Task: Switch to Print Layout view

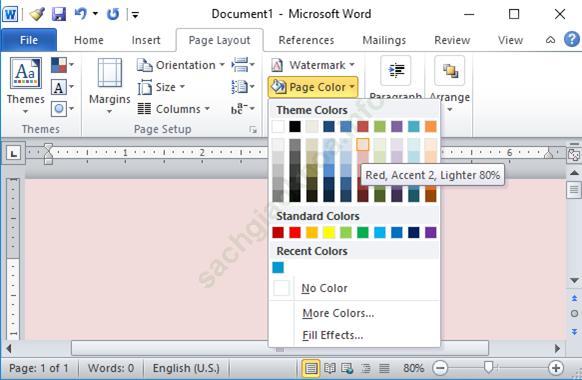Action: pyautogui.click(x=311, y=368)
